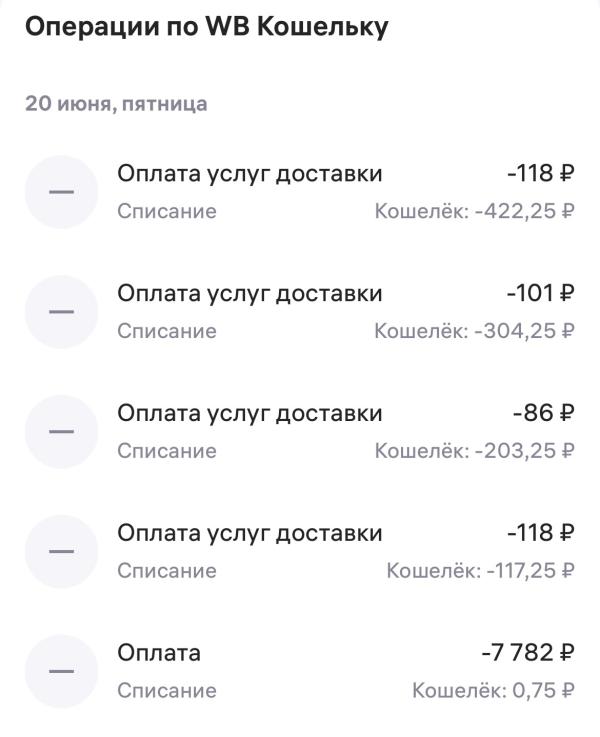Open "Оплата услуг доставки" title for -101 ₽ entry
Screen dimensions: 600x737
click(x=250, y=293)
